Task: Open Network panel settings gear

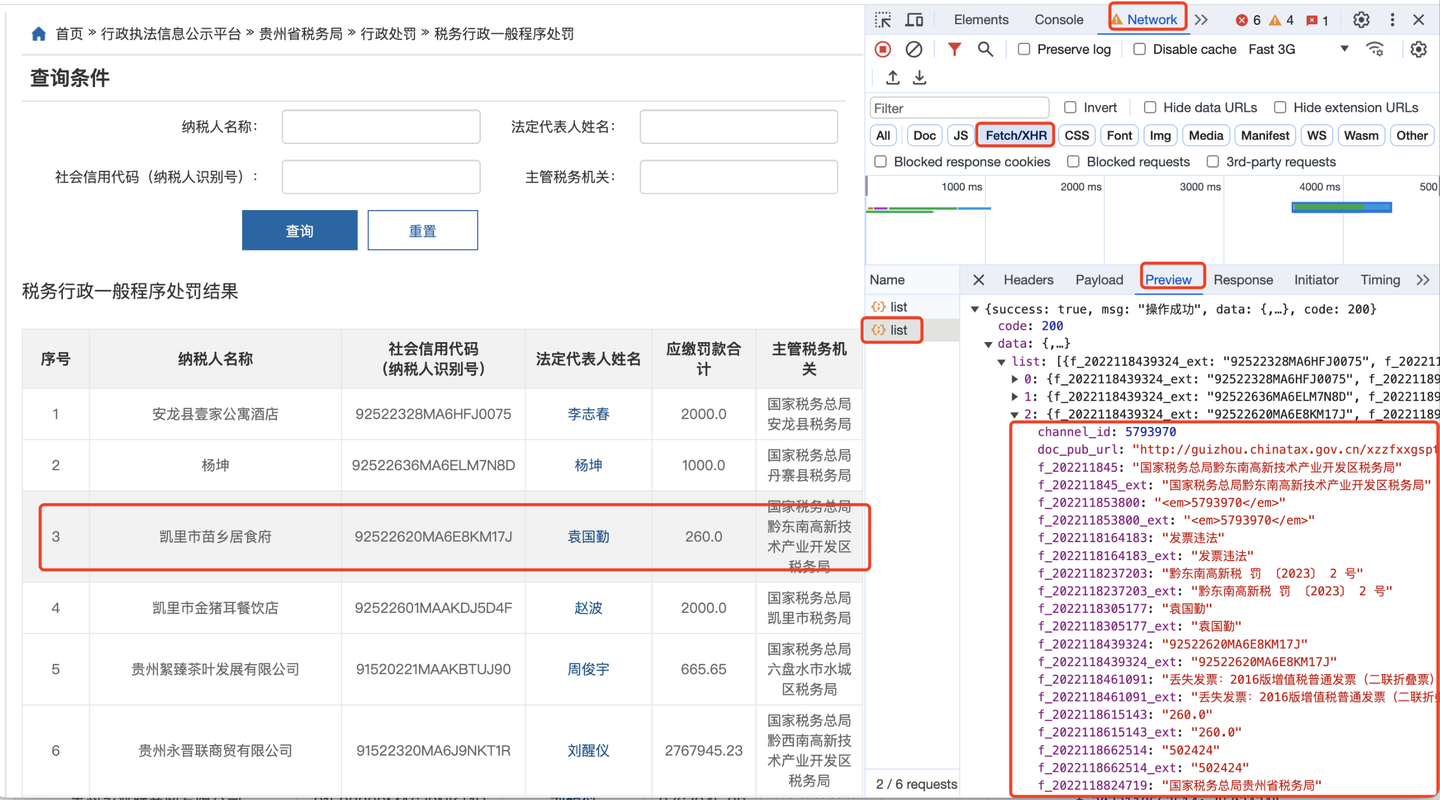Action: pyautogui.click(x=1418, y=49)
